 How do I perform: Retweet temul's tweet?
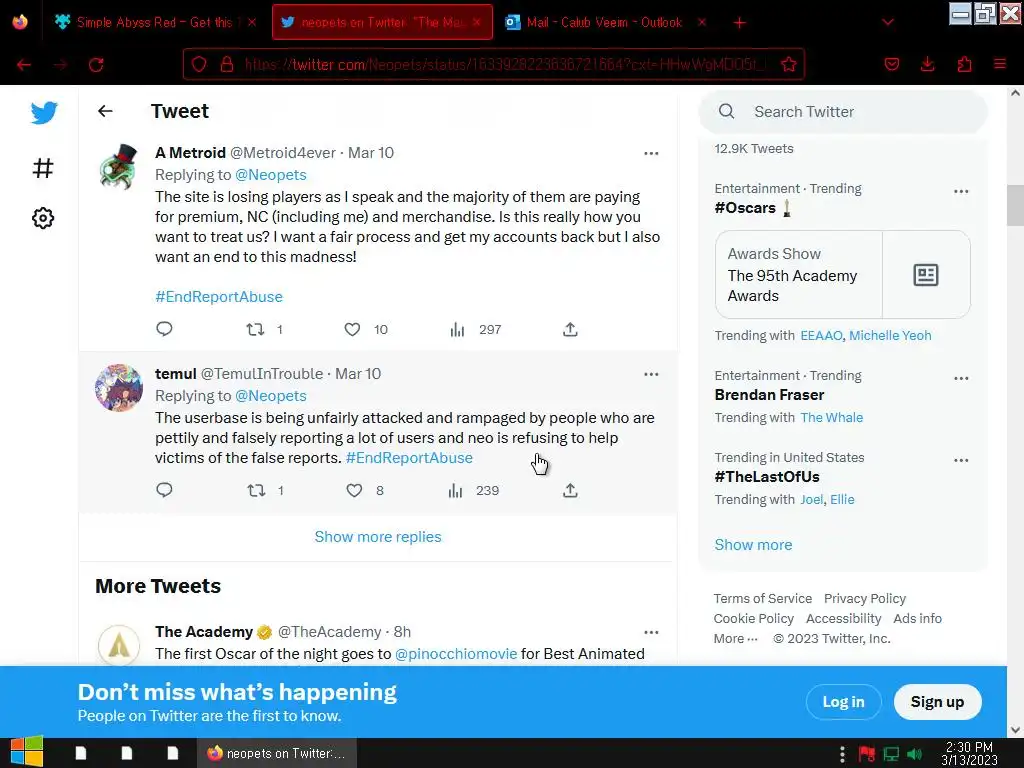pos(256,490)
